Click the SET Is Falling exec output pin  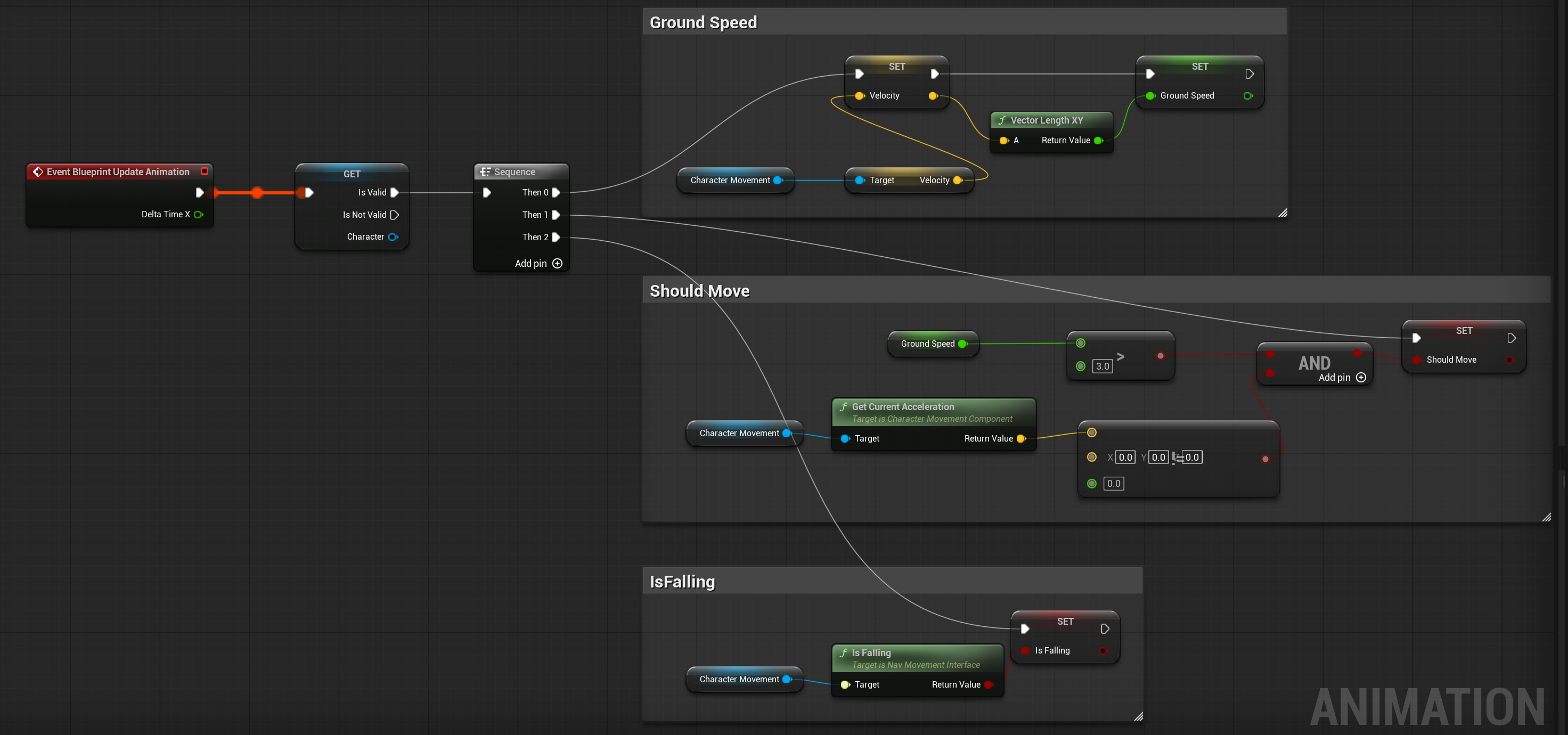click(x=1105, y=629)
